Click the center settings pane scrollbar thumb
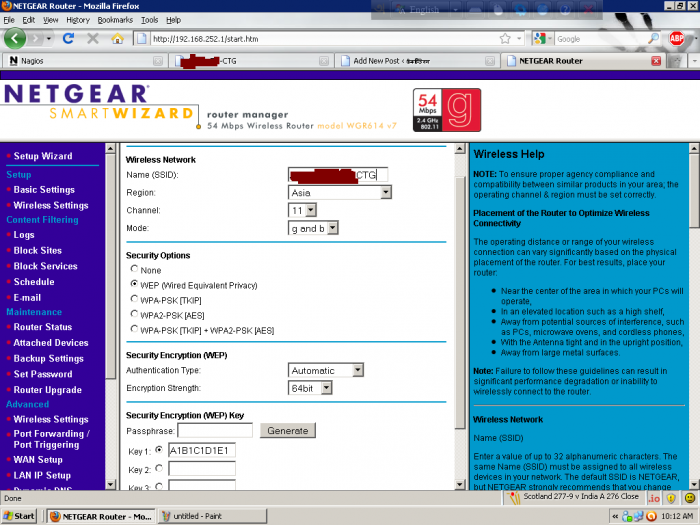Image resolution: width=700 pixels, height=525 pixels. 460,303
